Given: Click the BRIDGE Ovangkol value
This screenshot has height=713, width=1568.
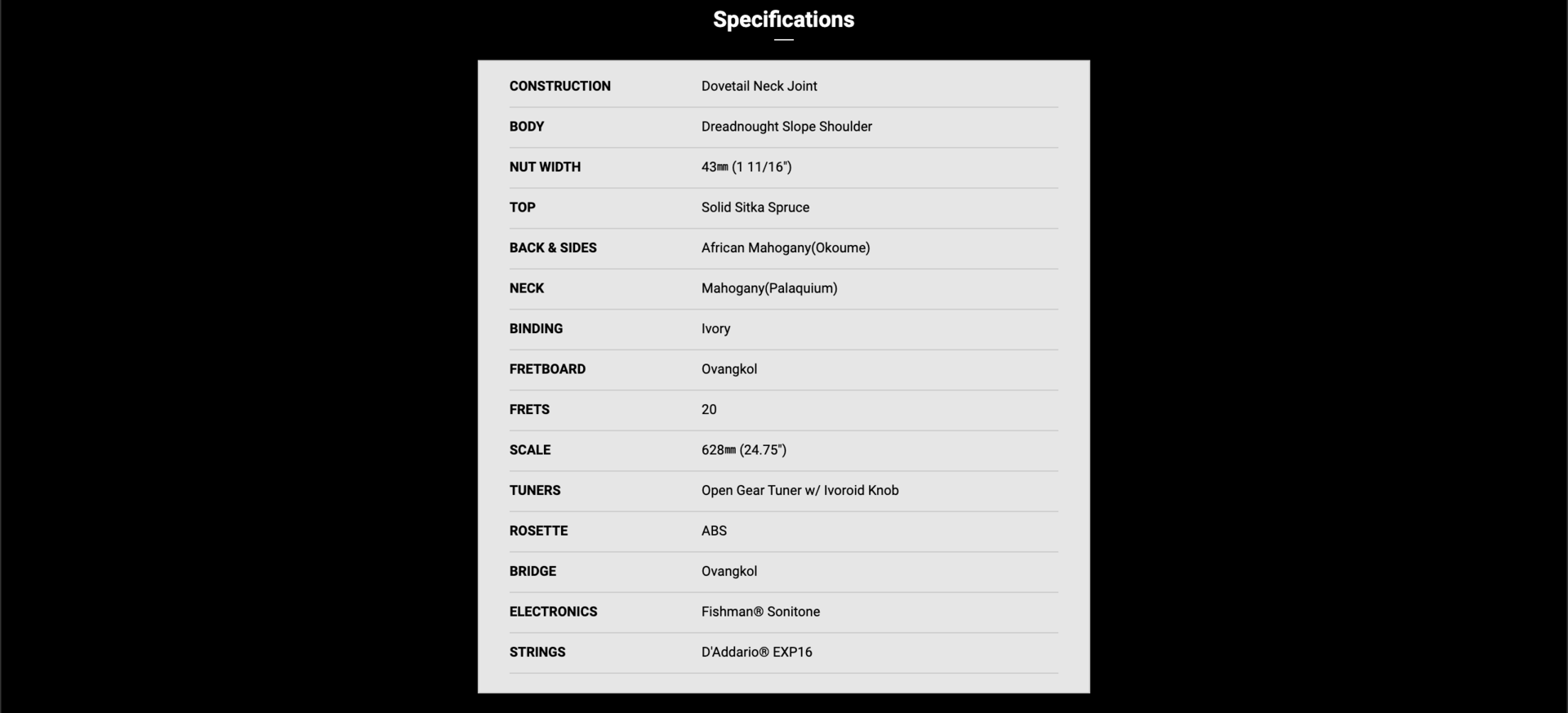Looking at the screenshot, I should point(729,571).
